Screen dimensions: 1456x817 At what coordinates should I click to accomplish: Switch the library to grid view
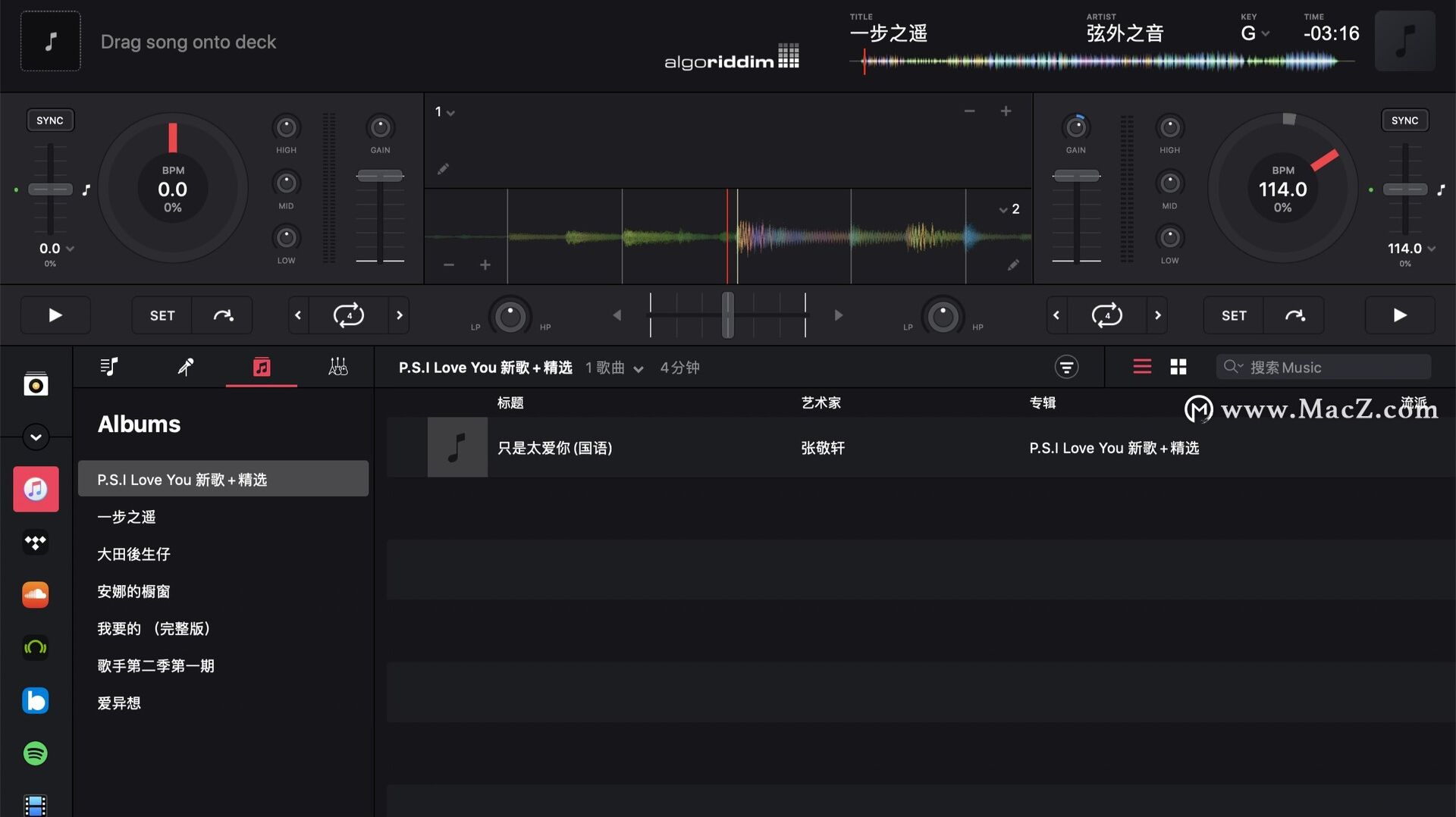tap(1178, 366)
